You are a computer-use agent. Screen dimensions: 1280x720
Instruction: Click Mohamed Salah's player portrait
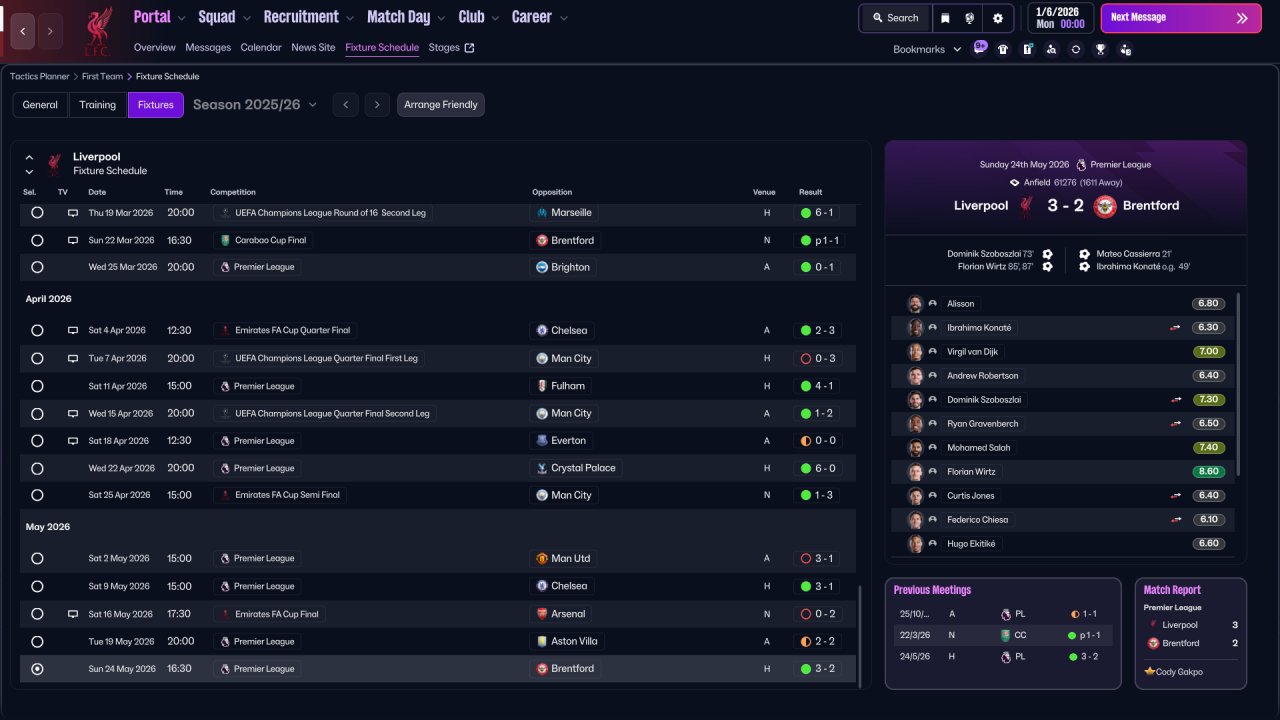914,448
